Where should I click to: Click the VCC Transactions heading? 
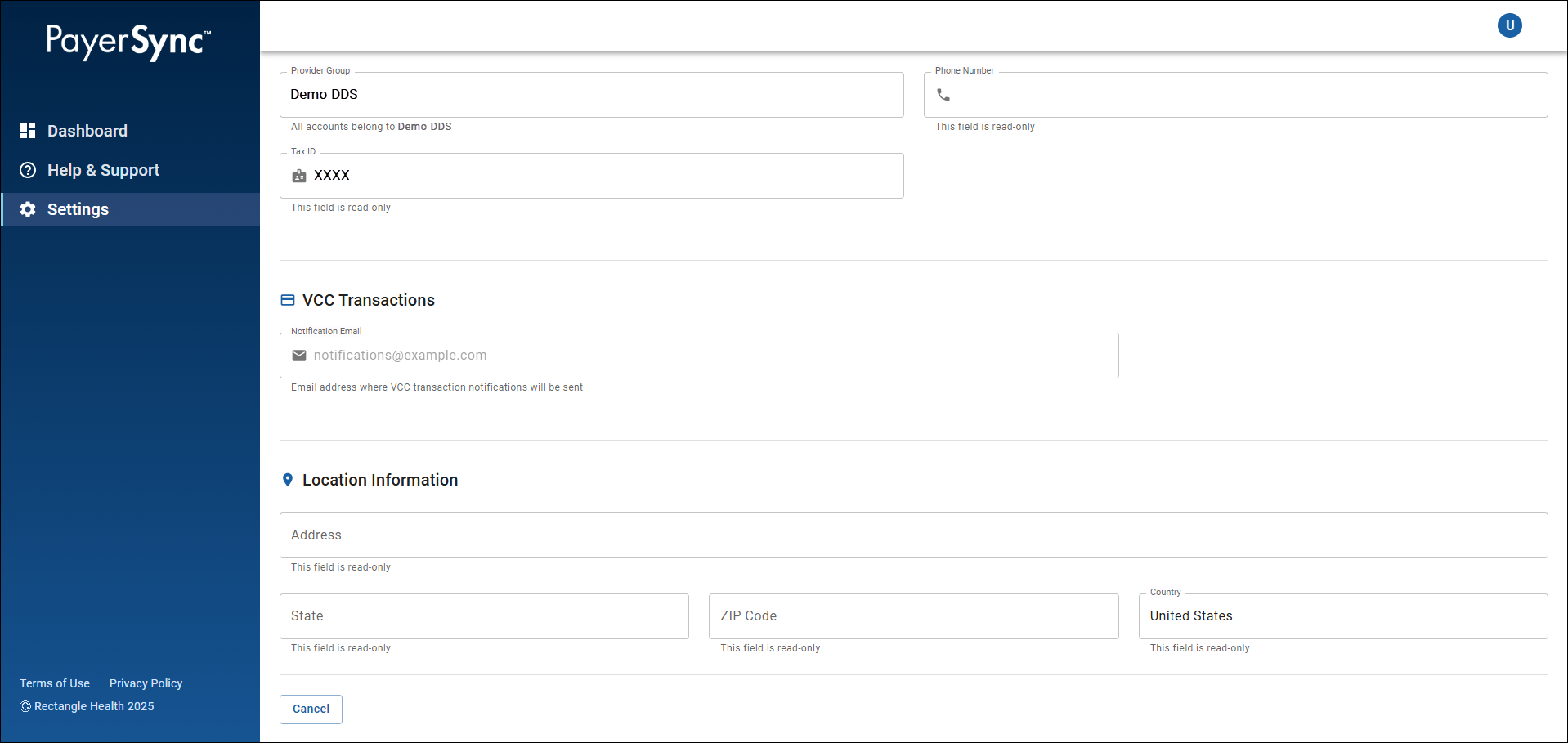tap(369, 300)
